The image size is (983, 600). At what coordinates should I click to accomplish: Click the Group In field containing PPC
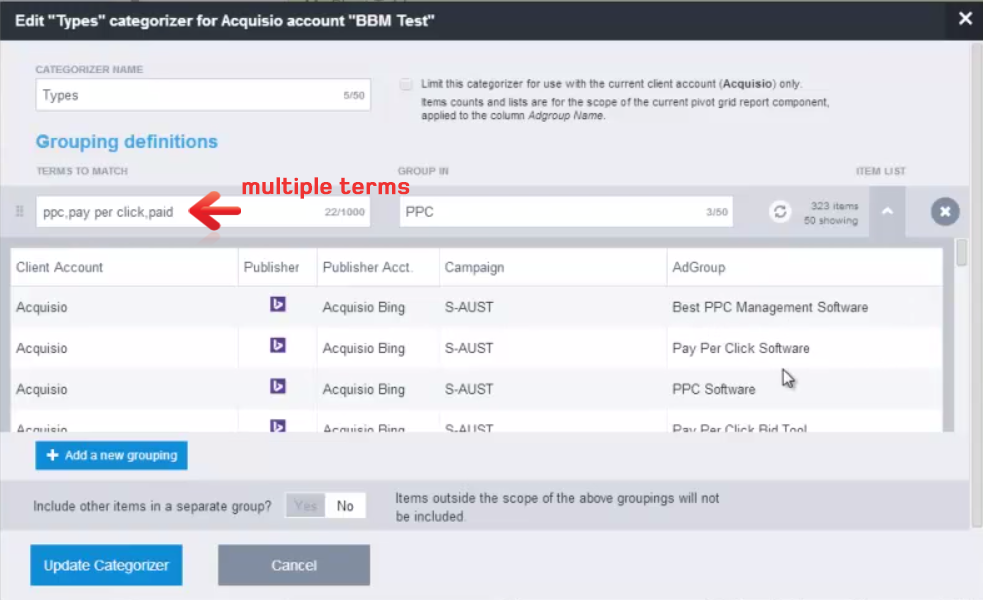566,212
